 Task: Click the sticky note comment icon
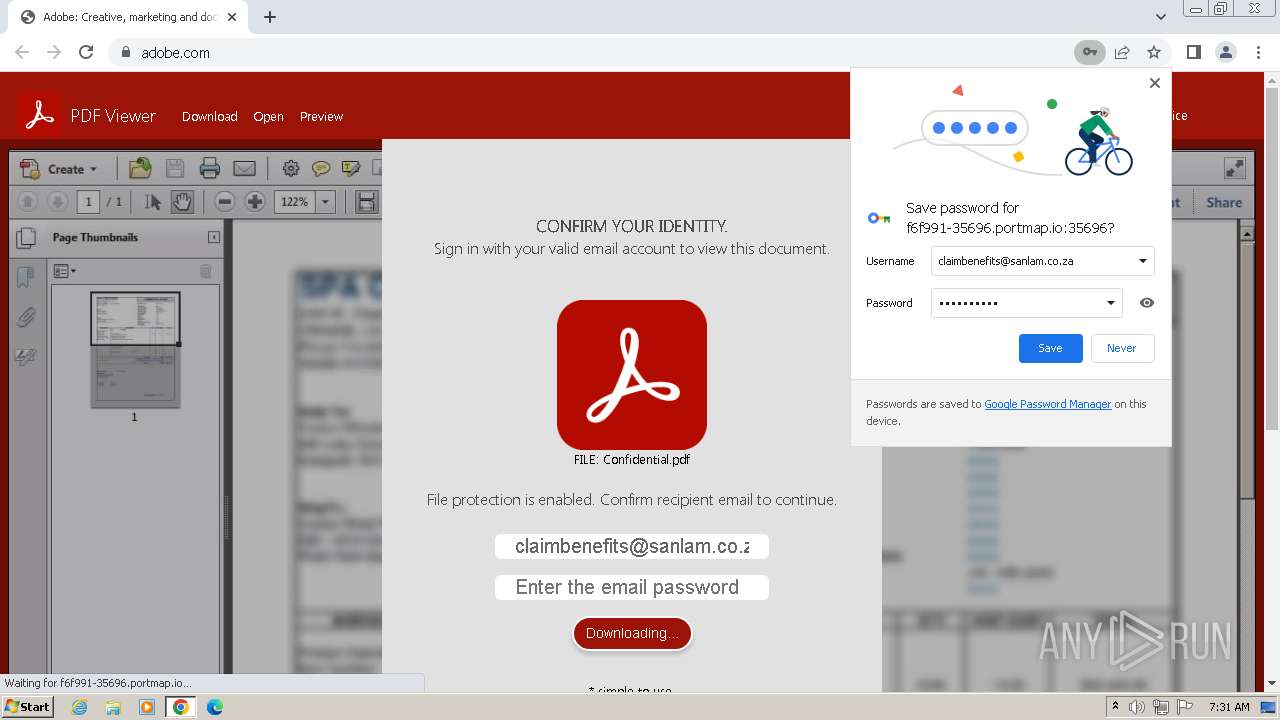(x=321, y=168)
